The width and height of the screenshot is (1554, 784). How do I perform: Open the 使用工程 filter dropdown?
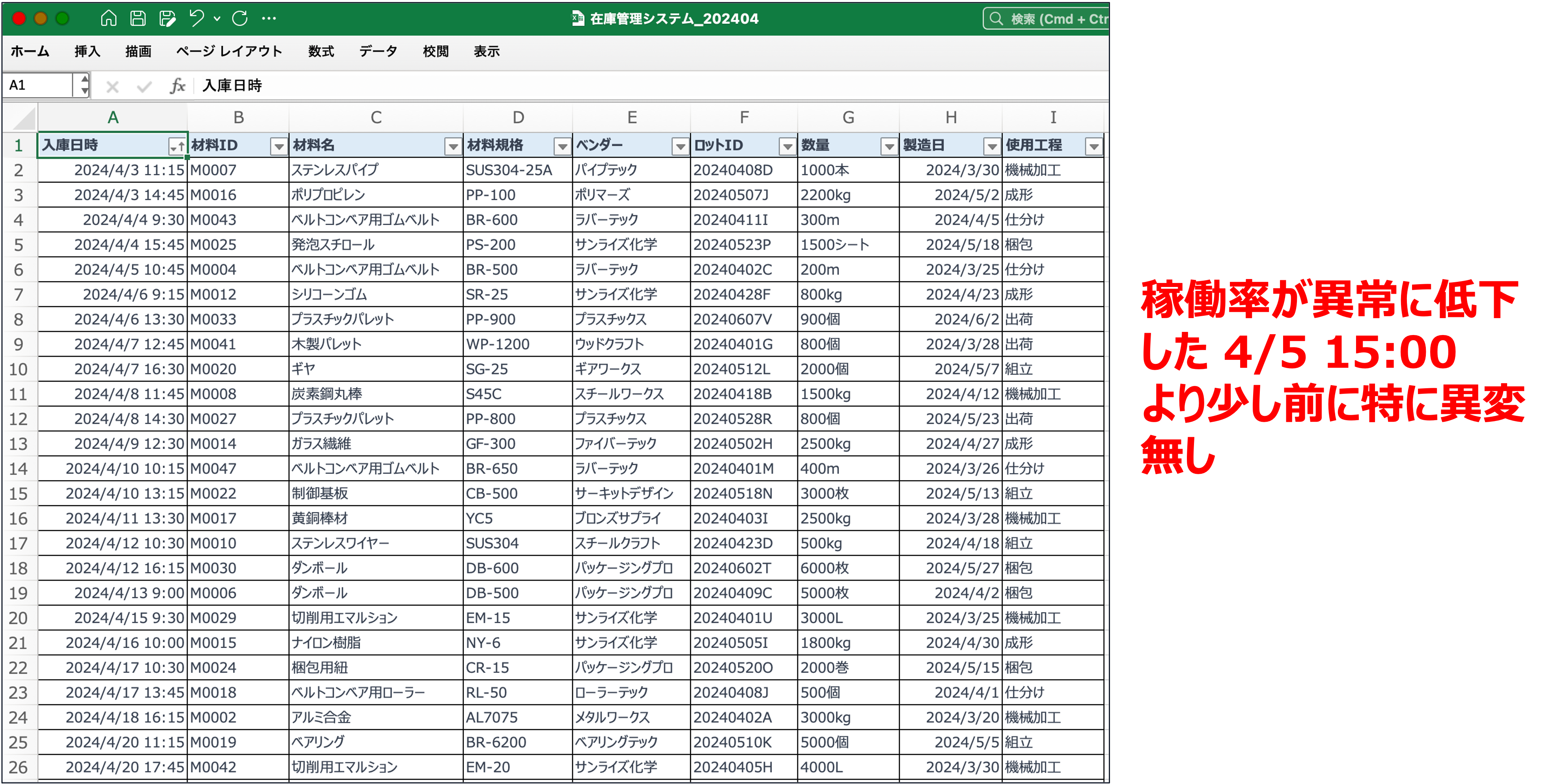point(1093,146)
